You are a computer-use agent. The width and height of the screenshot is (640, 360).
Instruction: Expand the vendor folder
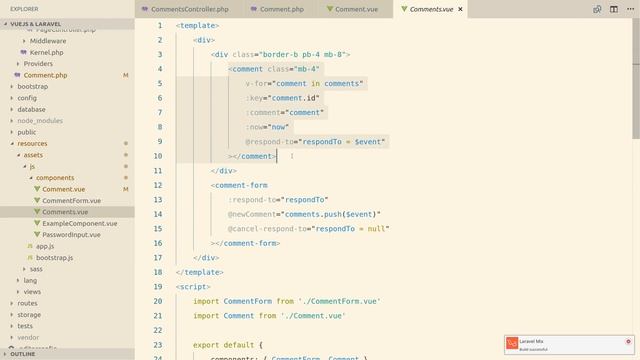(28, 338)
